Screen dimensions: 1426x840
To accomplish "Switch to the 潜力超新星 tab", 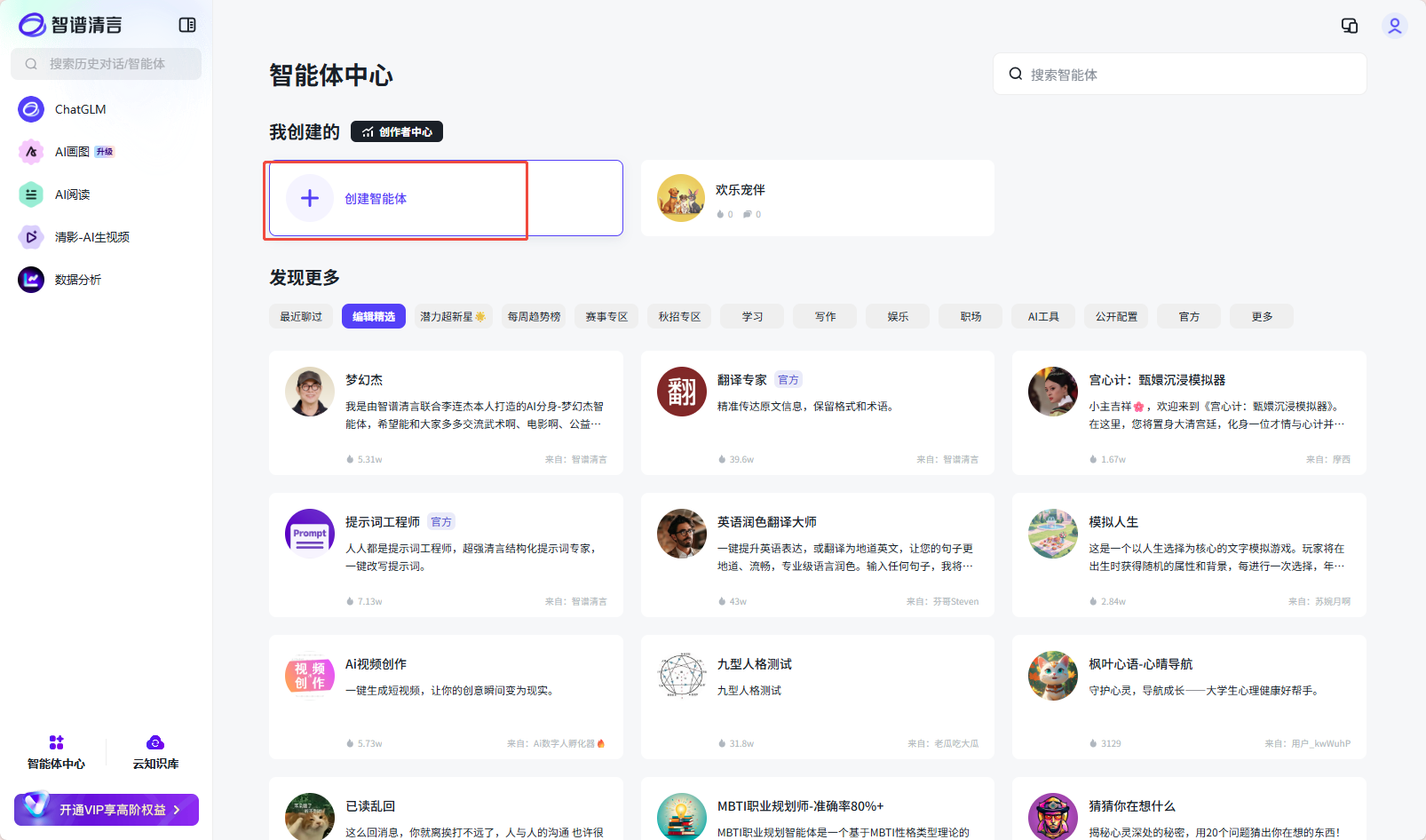I will pos(453,316).
